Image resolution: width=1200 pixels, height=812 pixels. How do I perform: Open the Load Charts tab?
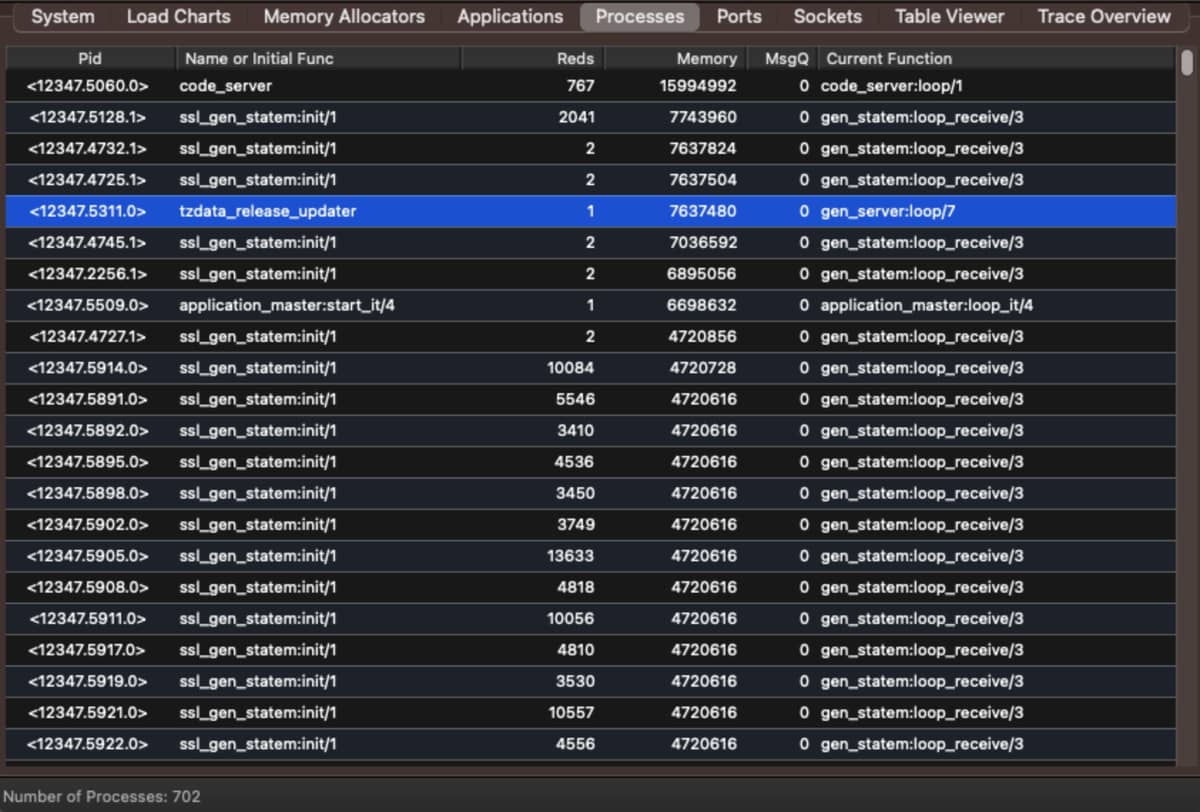pyautogui.click(x=178, y=16)
